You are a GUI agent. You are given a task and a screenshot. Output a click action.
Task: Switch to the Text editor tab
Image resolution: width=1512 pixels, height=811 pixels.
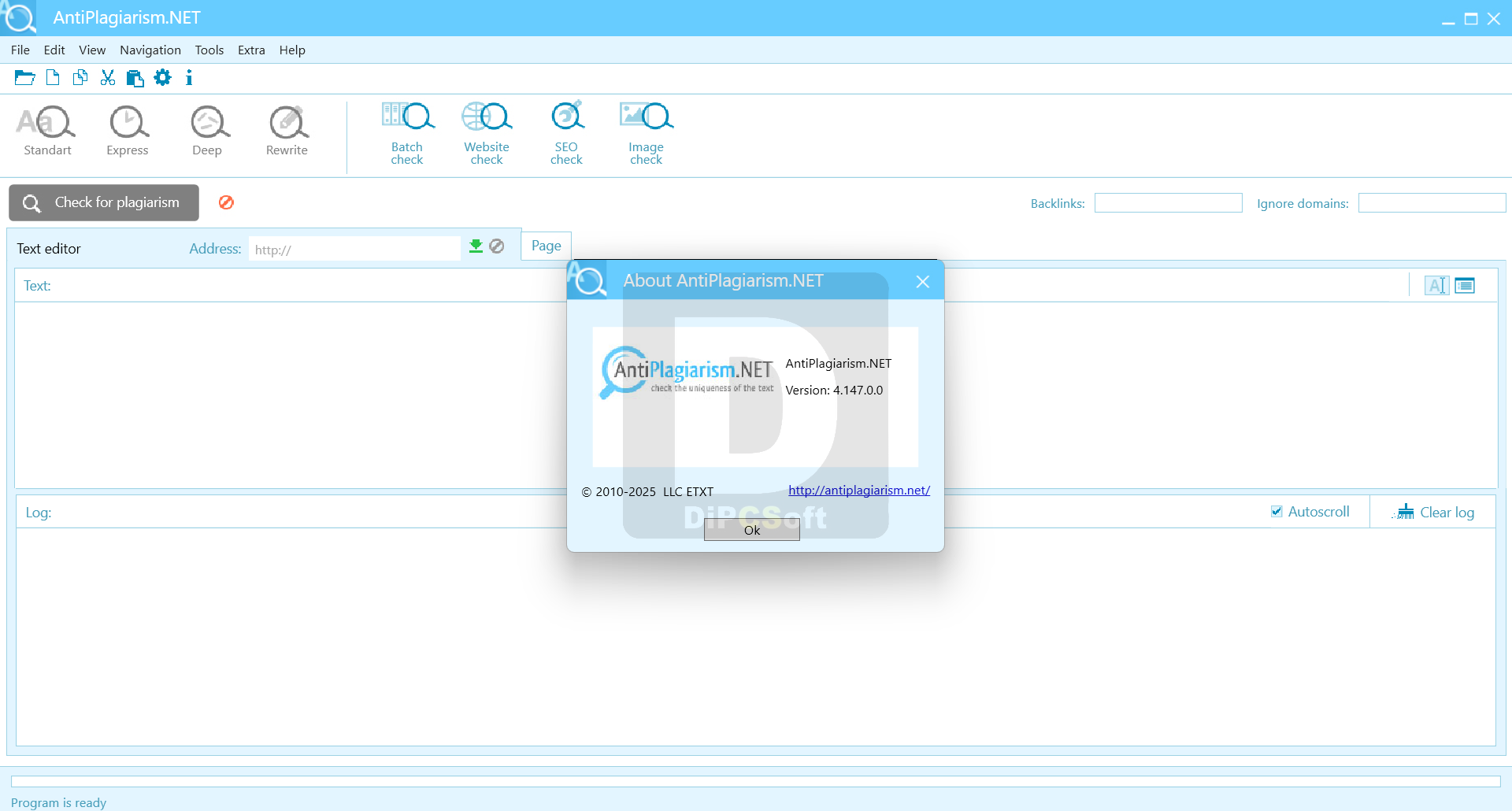point(49,249)
